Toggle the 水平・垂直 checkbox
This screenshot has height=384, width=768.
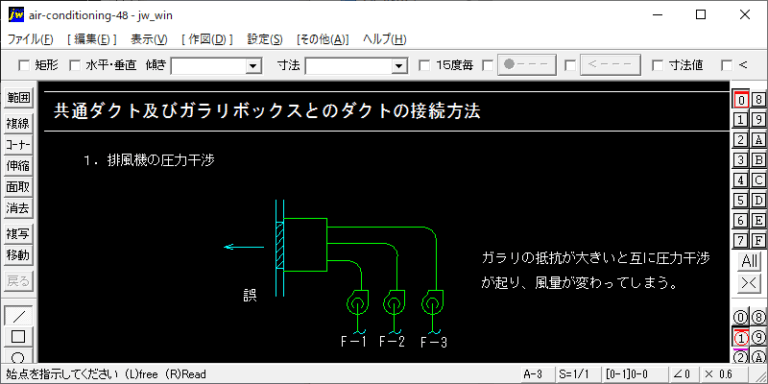[x=74, y=65]
